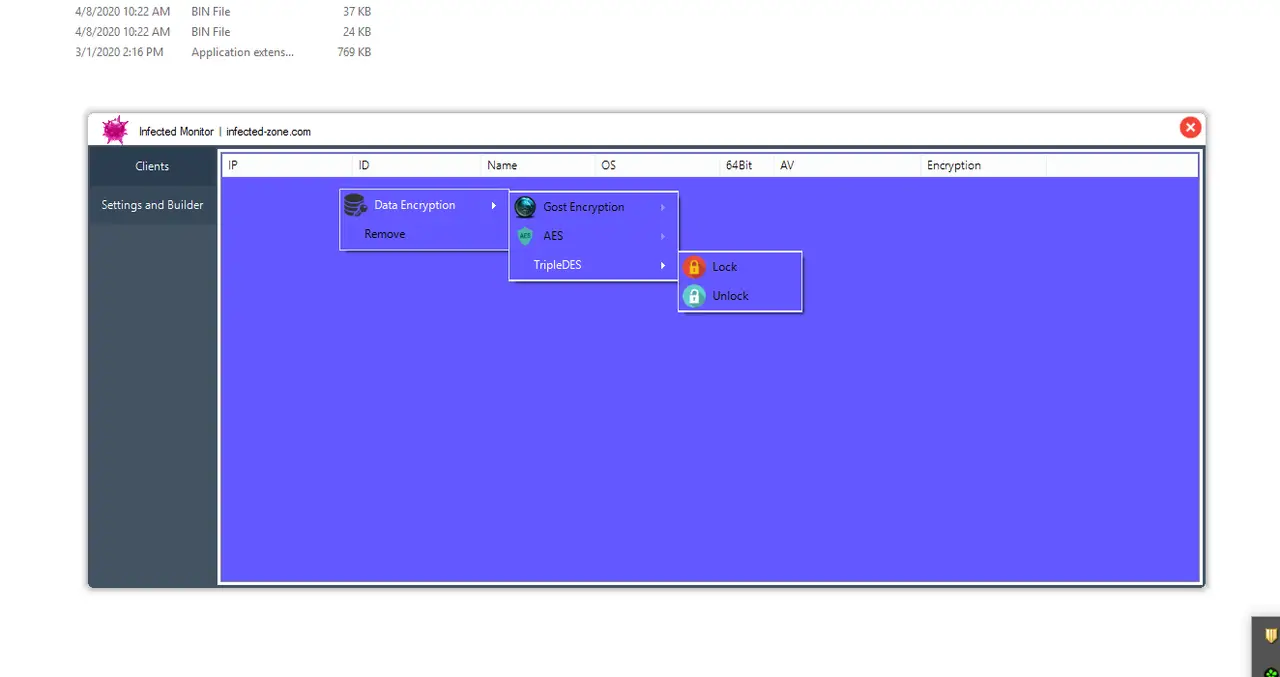Select the Application extension file row
This screenshot has width=1280, height=677.
coord(242,52)
